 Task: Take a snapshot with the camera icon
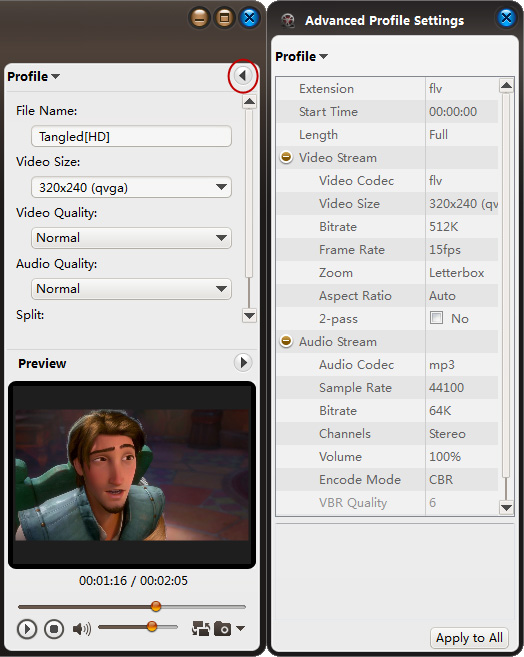coord(222,629)
